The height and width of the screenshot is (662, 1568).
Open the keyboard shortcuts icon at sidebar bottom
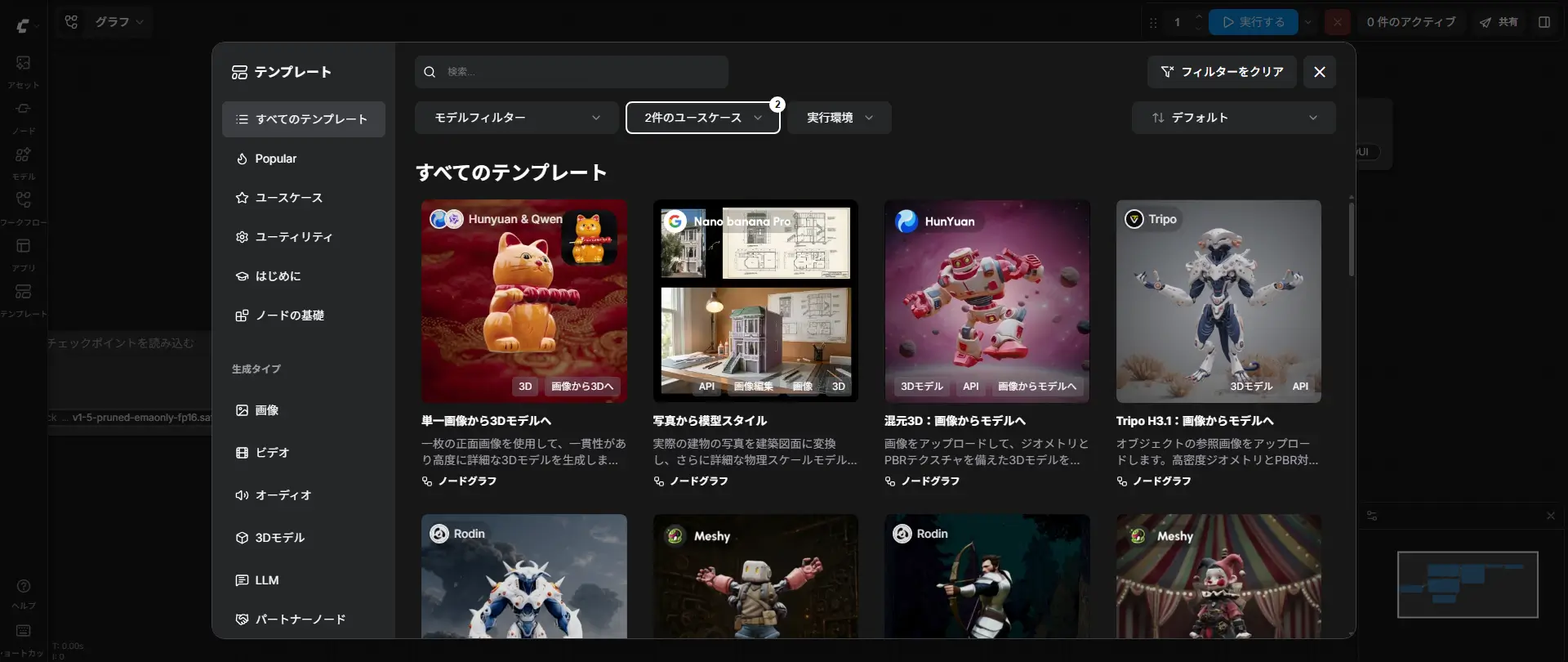[24, 631]
